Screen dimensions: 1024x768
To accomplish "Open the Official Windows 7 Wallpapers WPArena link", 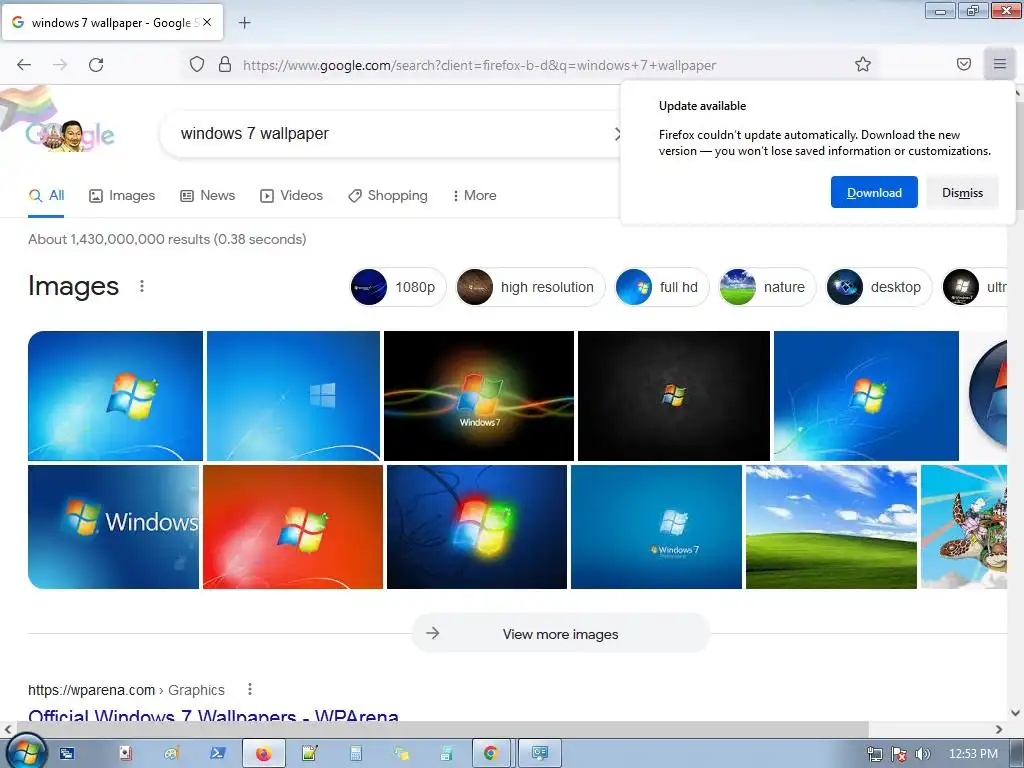I will [x=213, y=716].
